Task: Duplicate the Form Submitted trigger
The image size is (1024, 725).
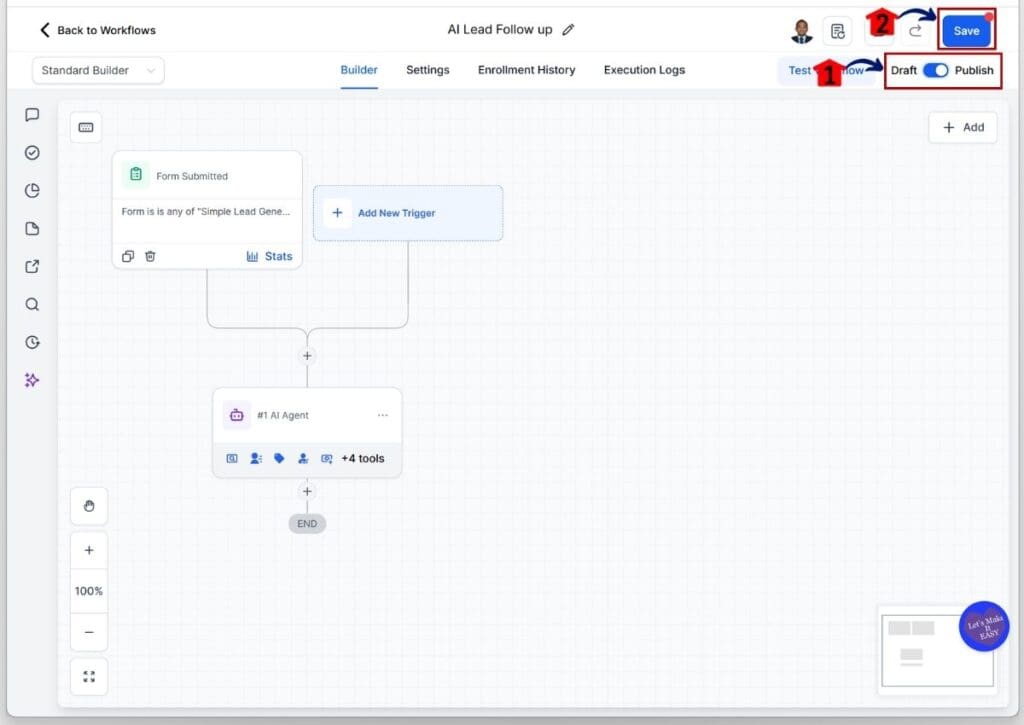Action: pos(128,256)
